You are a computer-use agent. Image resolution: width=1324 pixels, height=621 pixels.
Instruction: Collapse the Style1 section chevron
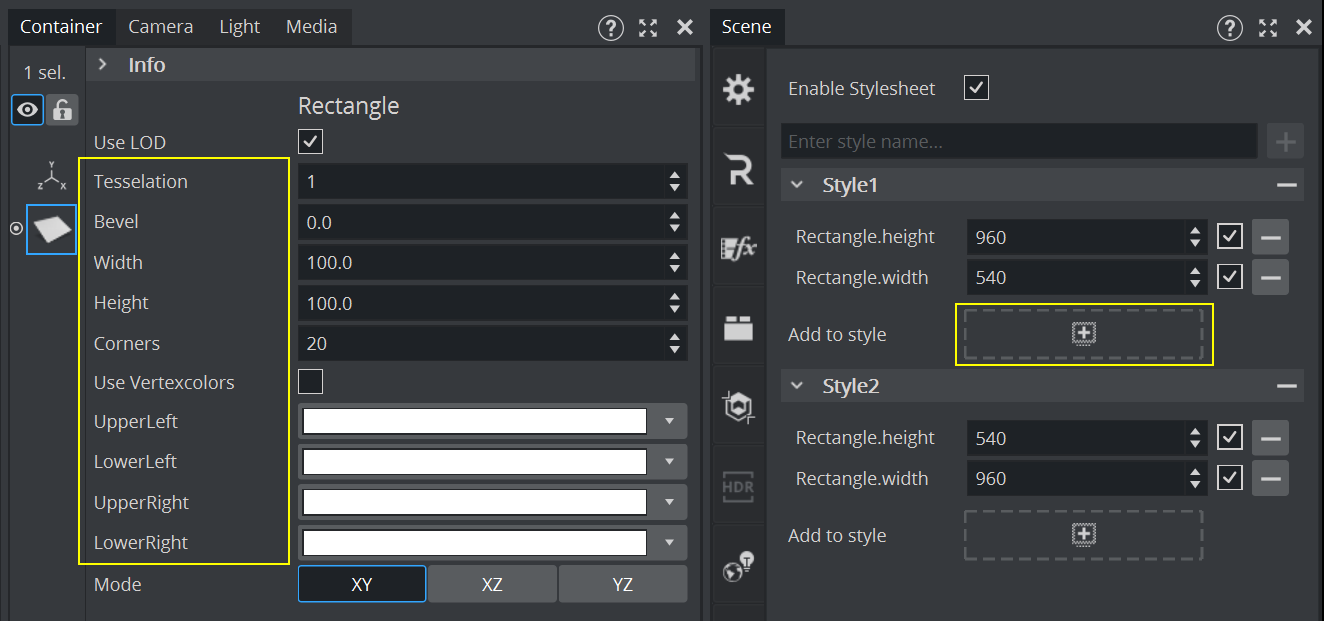pyautogui.click(x=797, y=185)
